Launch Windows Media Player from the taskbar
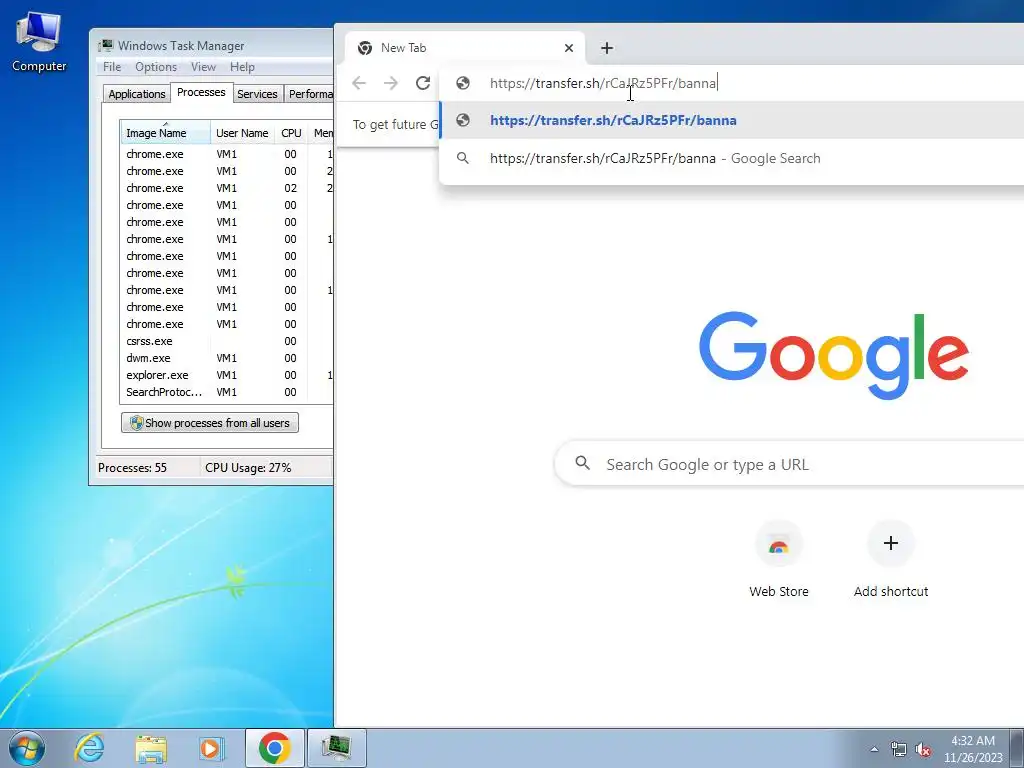The image size is (1024, 768). pos(212,748)
